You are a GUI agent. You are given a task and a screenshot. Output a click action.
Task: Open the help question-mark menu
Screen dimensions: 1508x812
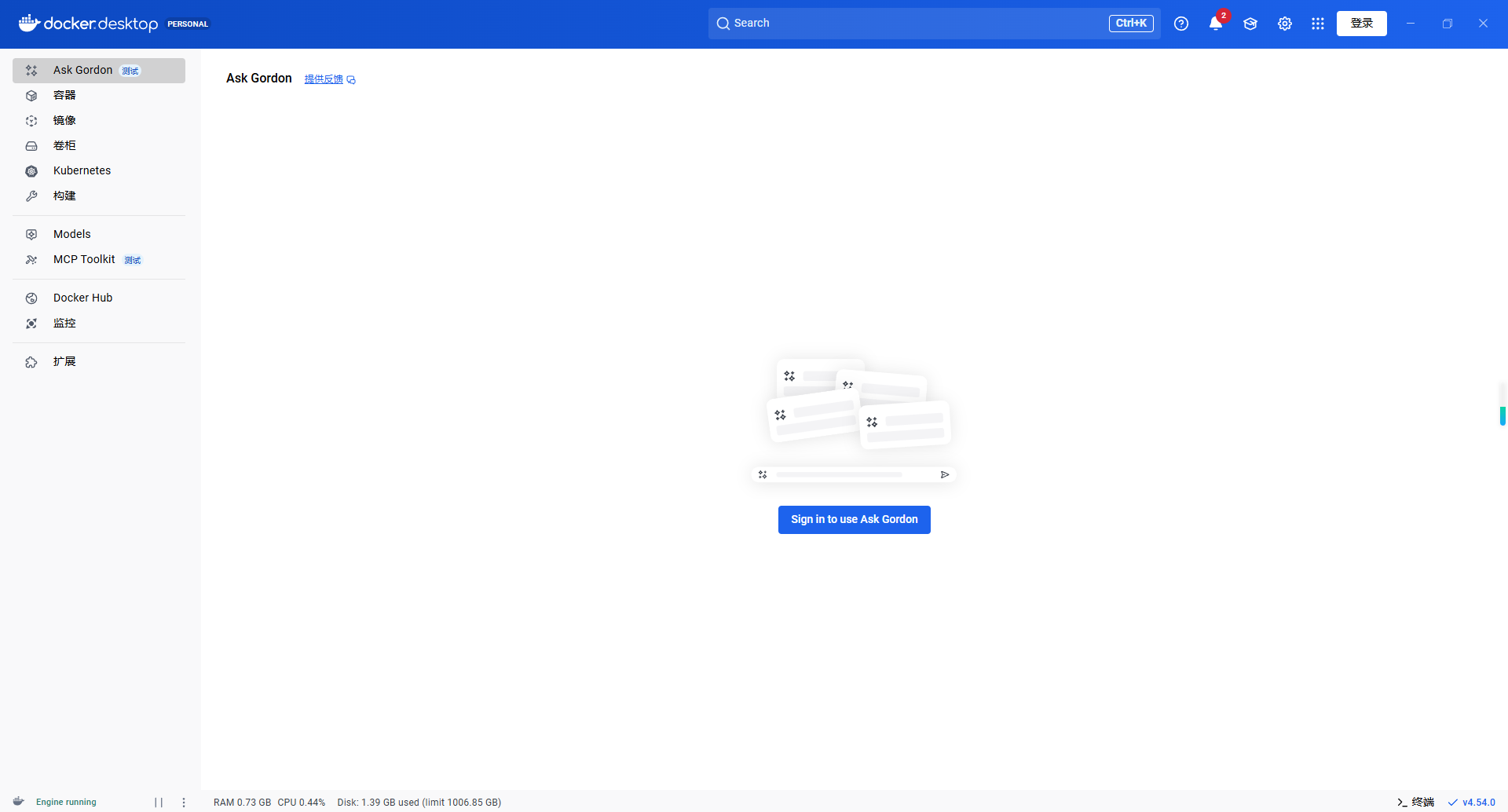(1181, 24)
